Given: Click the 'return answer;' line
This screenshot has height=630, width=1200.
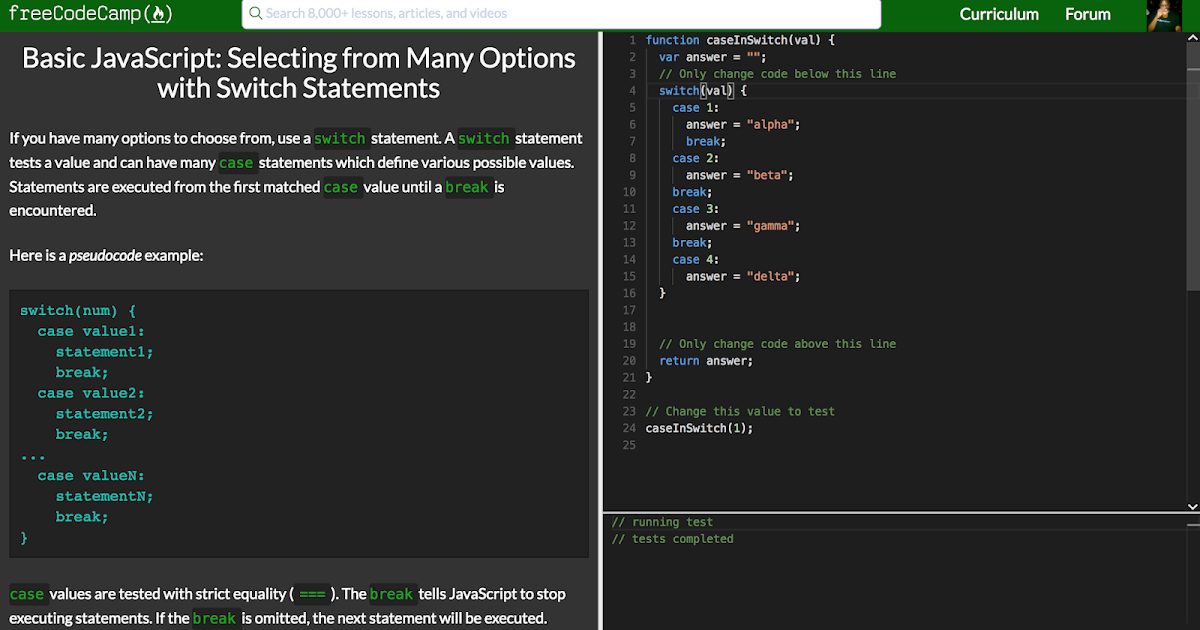Looking at the screenshot, I should 706,361.
